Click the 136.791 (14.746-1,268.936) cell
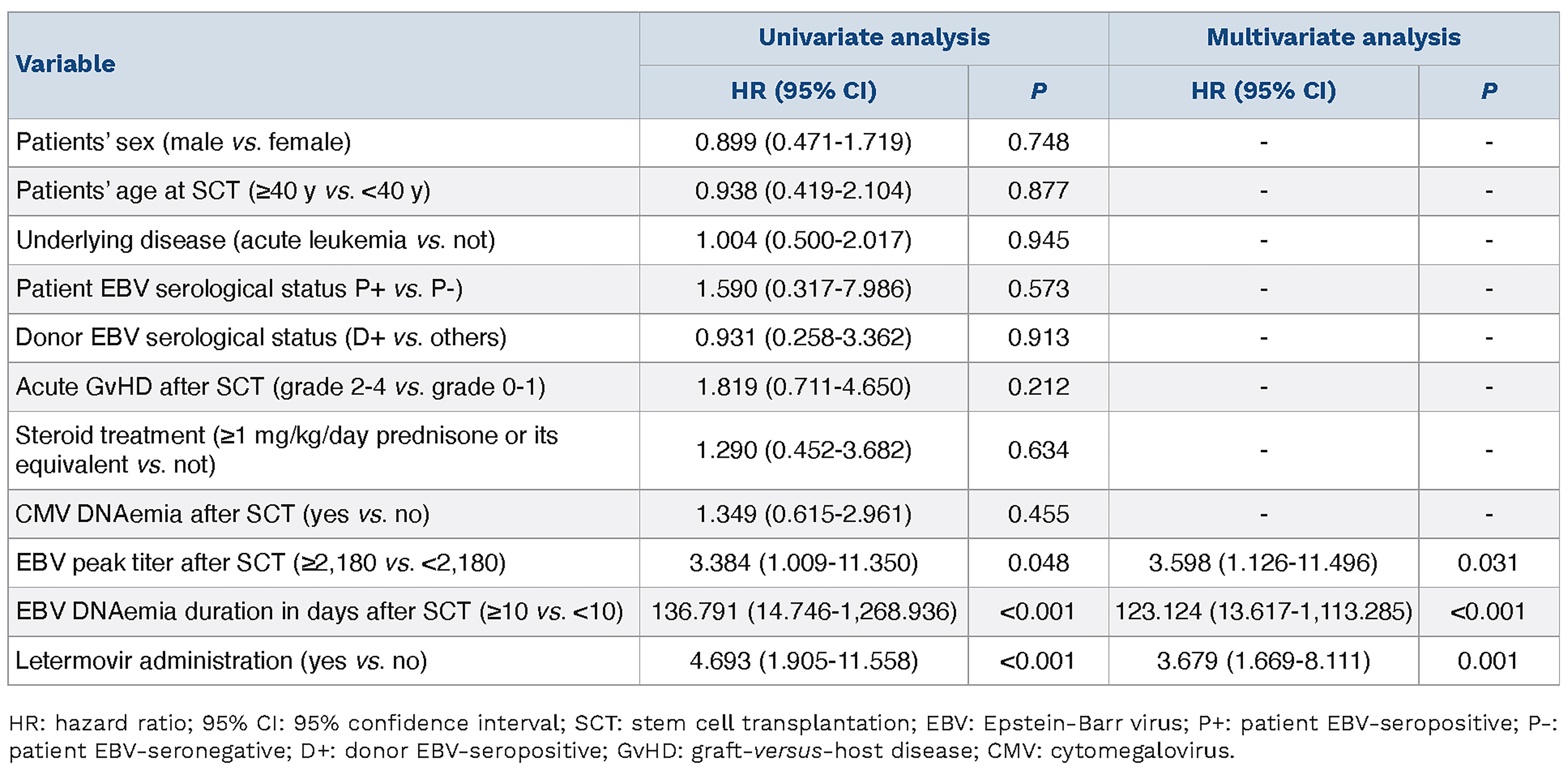Viewport: 1568px width, 775px height. [x=803, y=612]
